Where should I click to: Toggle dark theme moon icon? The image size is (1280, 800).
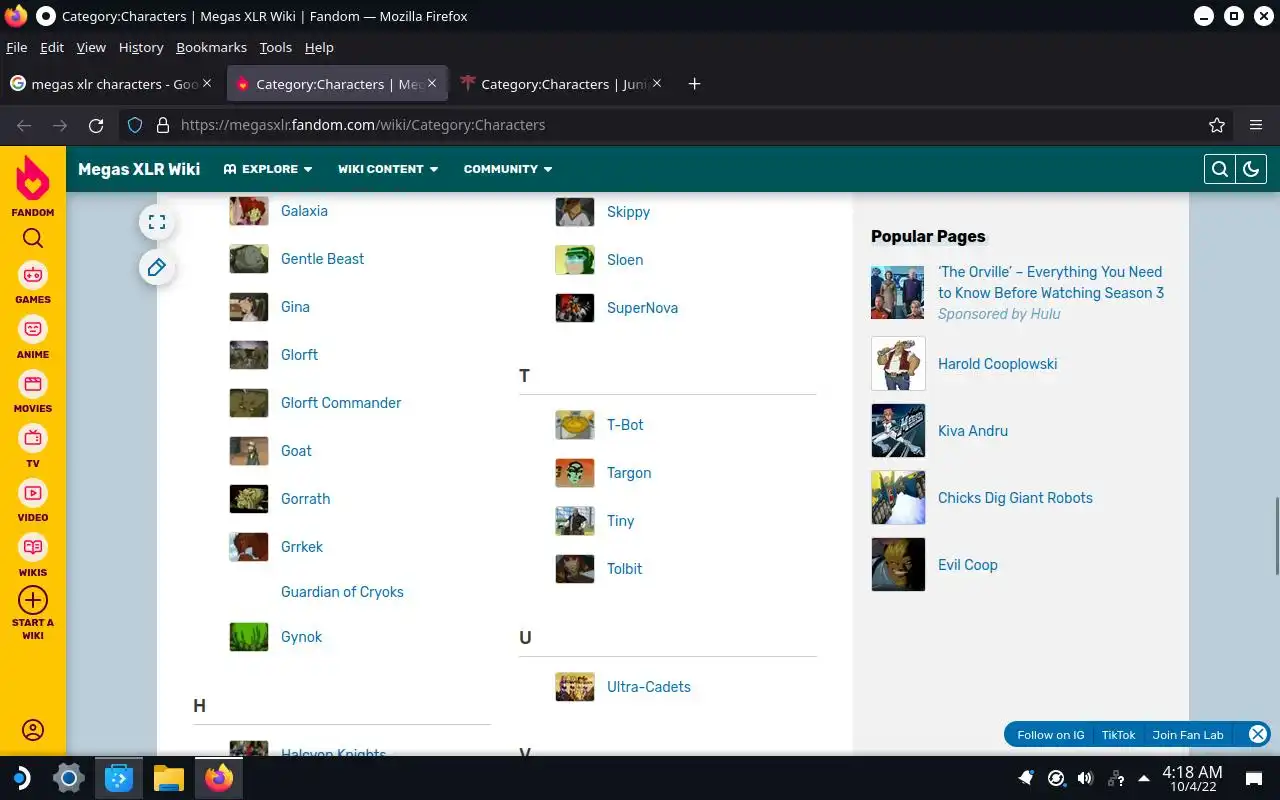1251,169
